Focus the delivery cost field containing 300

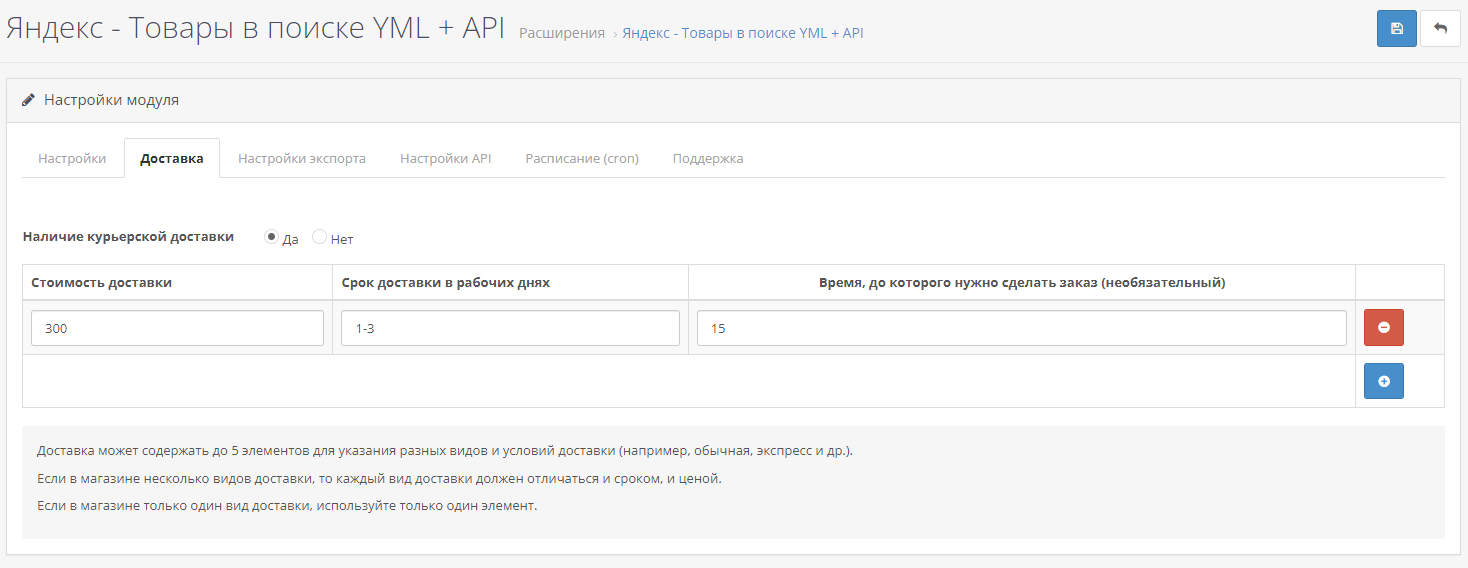coord(177,328)
